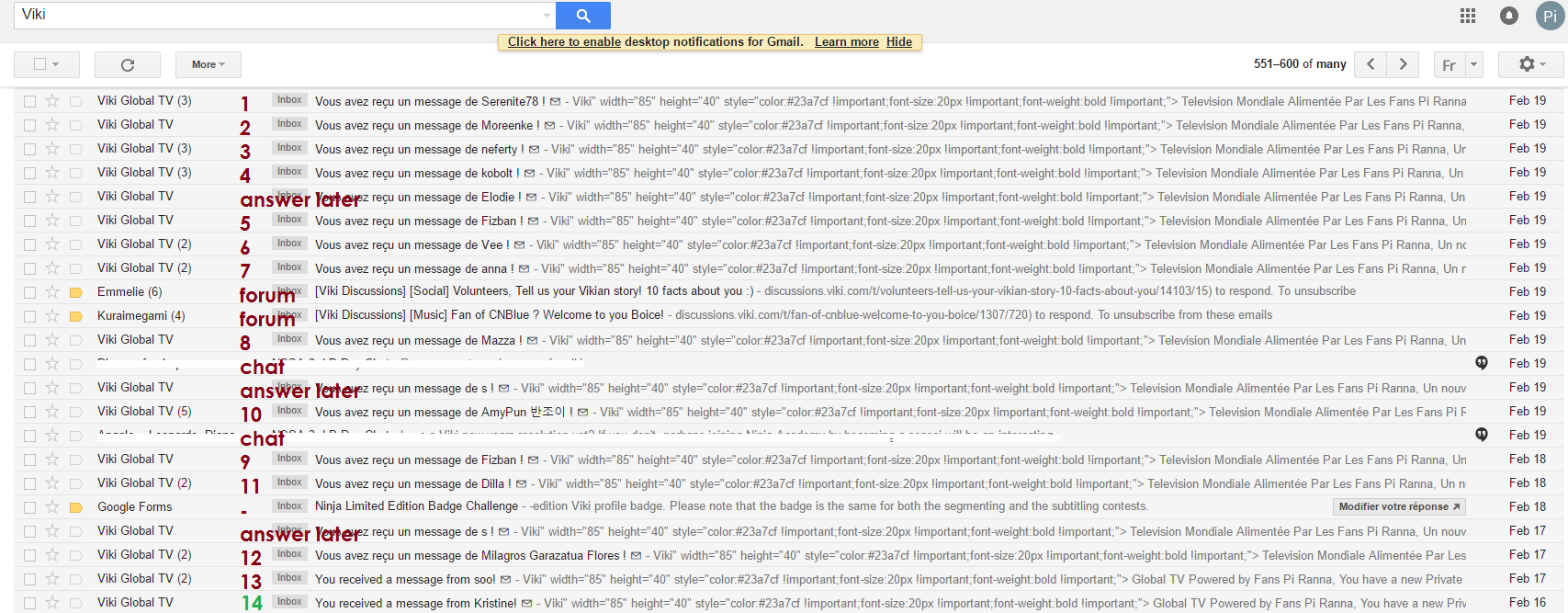Star the message from Mazza
This screenshot has width=1568, height=613.
[x=52, y=340]
